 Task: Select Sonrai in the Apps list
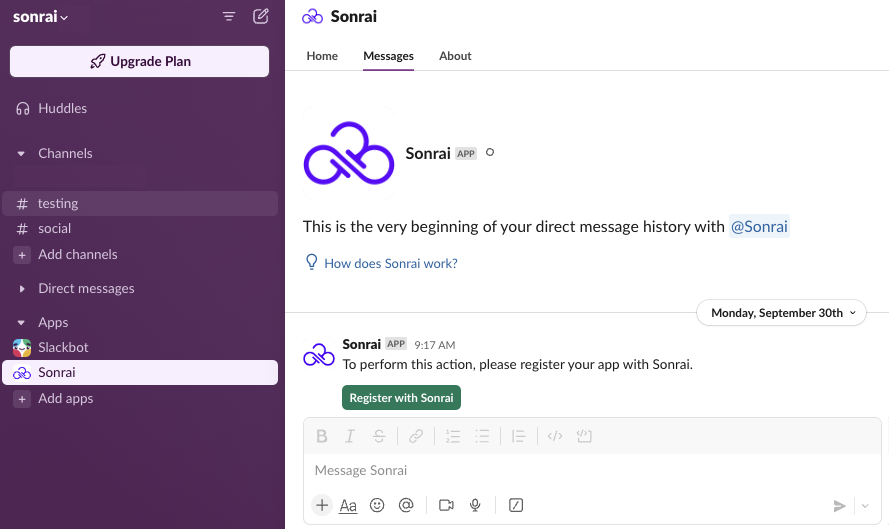pos(140,373)
